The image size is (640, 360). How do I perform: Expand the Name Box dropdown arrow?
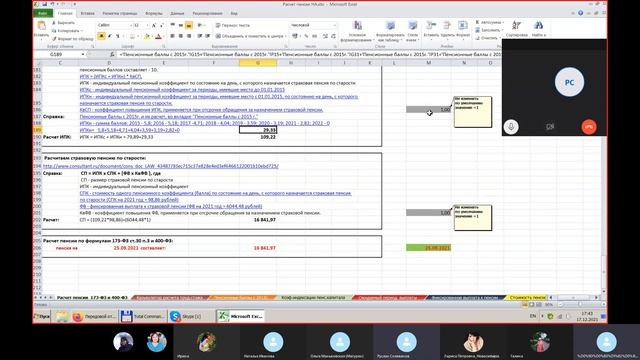click(83, 54)
